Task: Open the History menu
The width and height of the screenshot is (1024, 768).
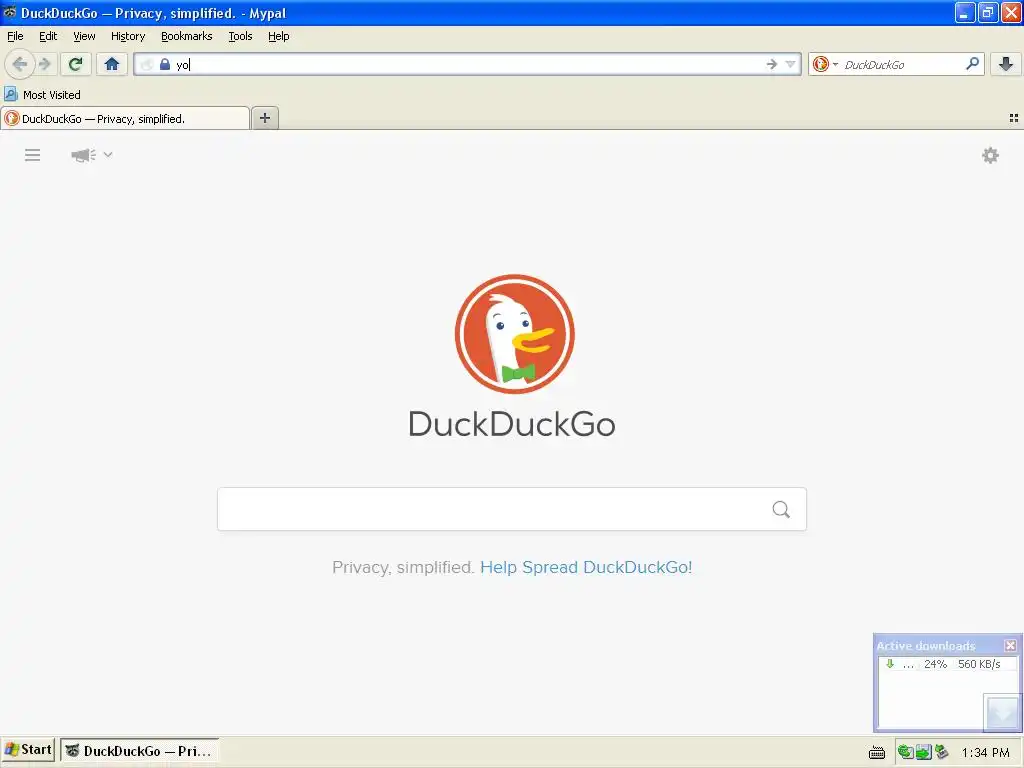Action: click(x=128, y=36)
